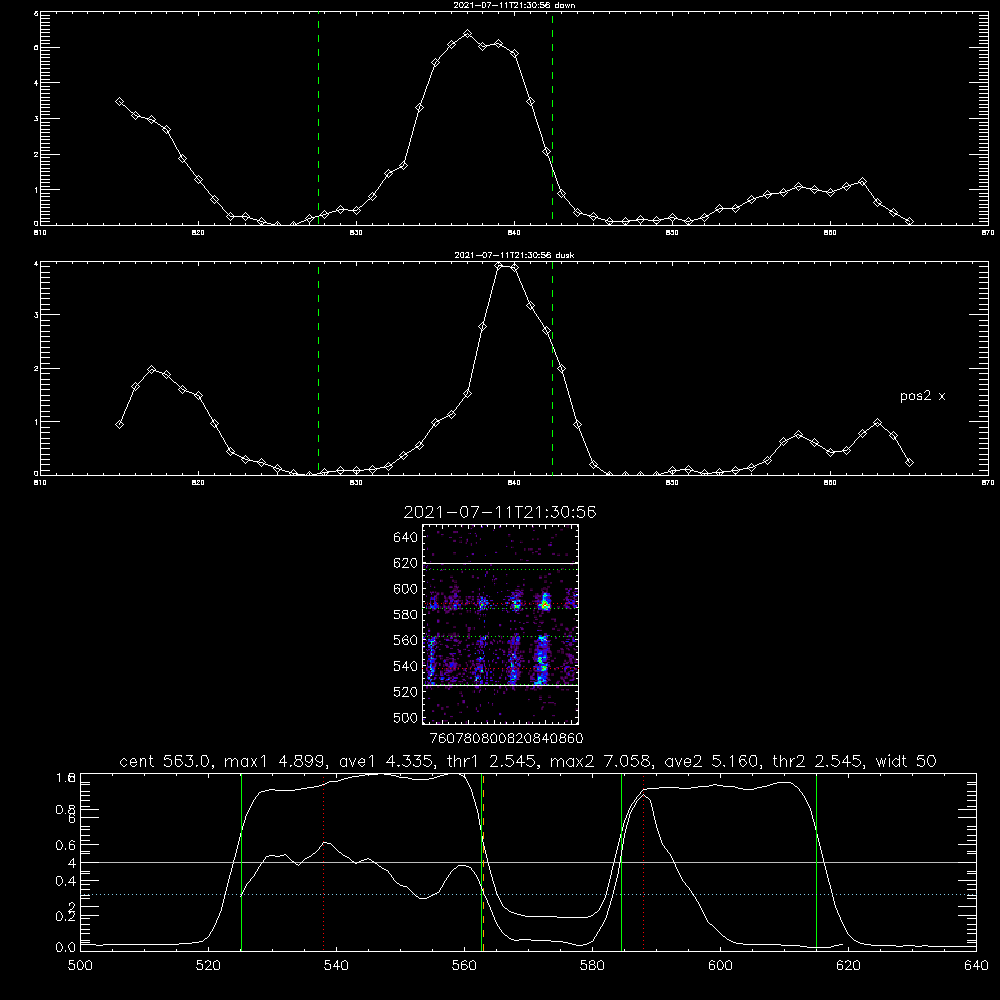Click the 640 label on spectral image y-axis
Image resolution: width=1000 pixels, height=1000 pixels.
tap(406, 538)
